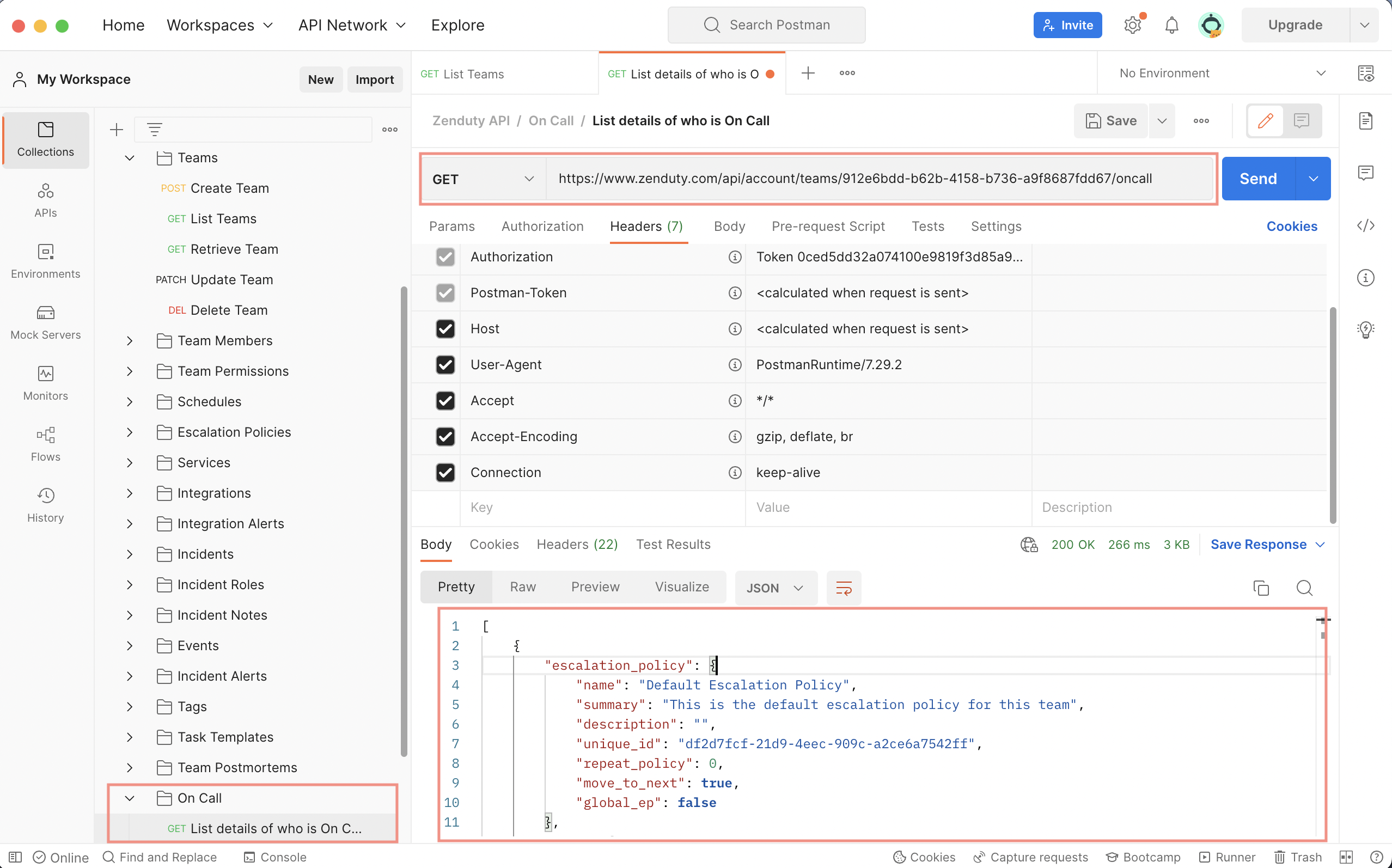Switch to the Pre-request Script tab
Viewport: 1392px width, 868px height.
coord(828,226)
